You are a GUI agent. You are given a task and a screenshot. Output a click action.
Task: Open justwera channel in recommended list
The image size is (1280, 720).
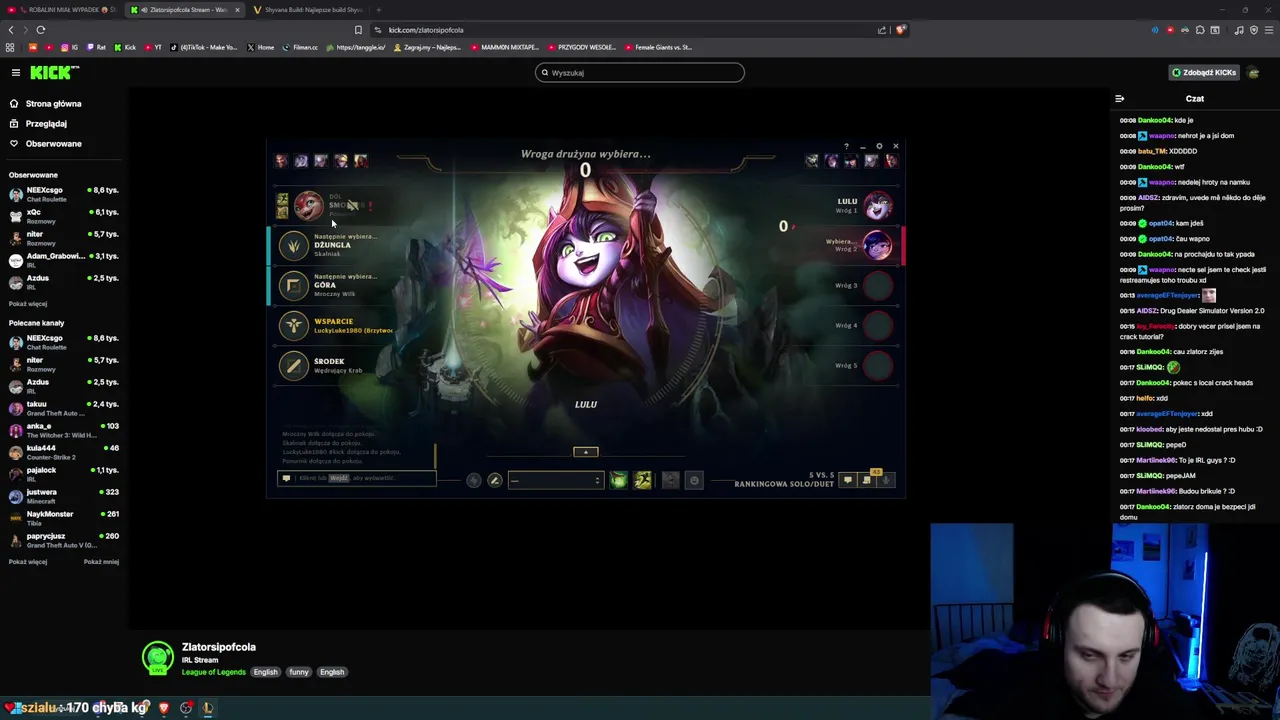(x=64, y=496)
